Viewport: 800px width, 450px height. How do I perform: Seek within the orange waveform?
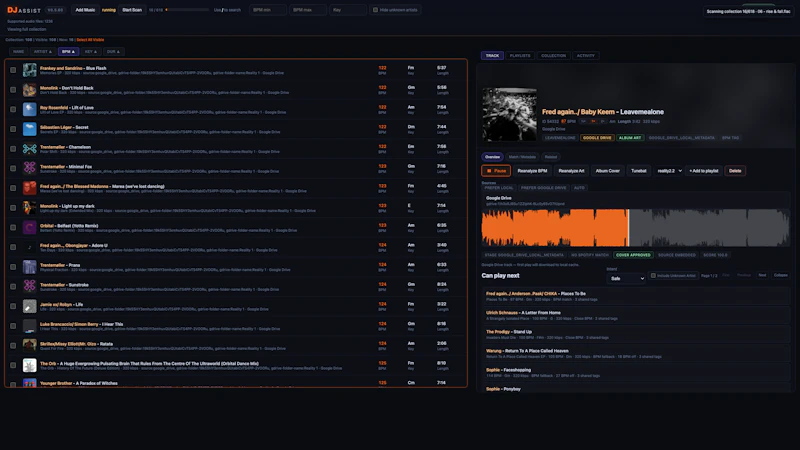click(555, 228)
